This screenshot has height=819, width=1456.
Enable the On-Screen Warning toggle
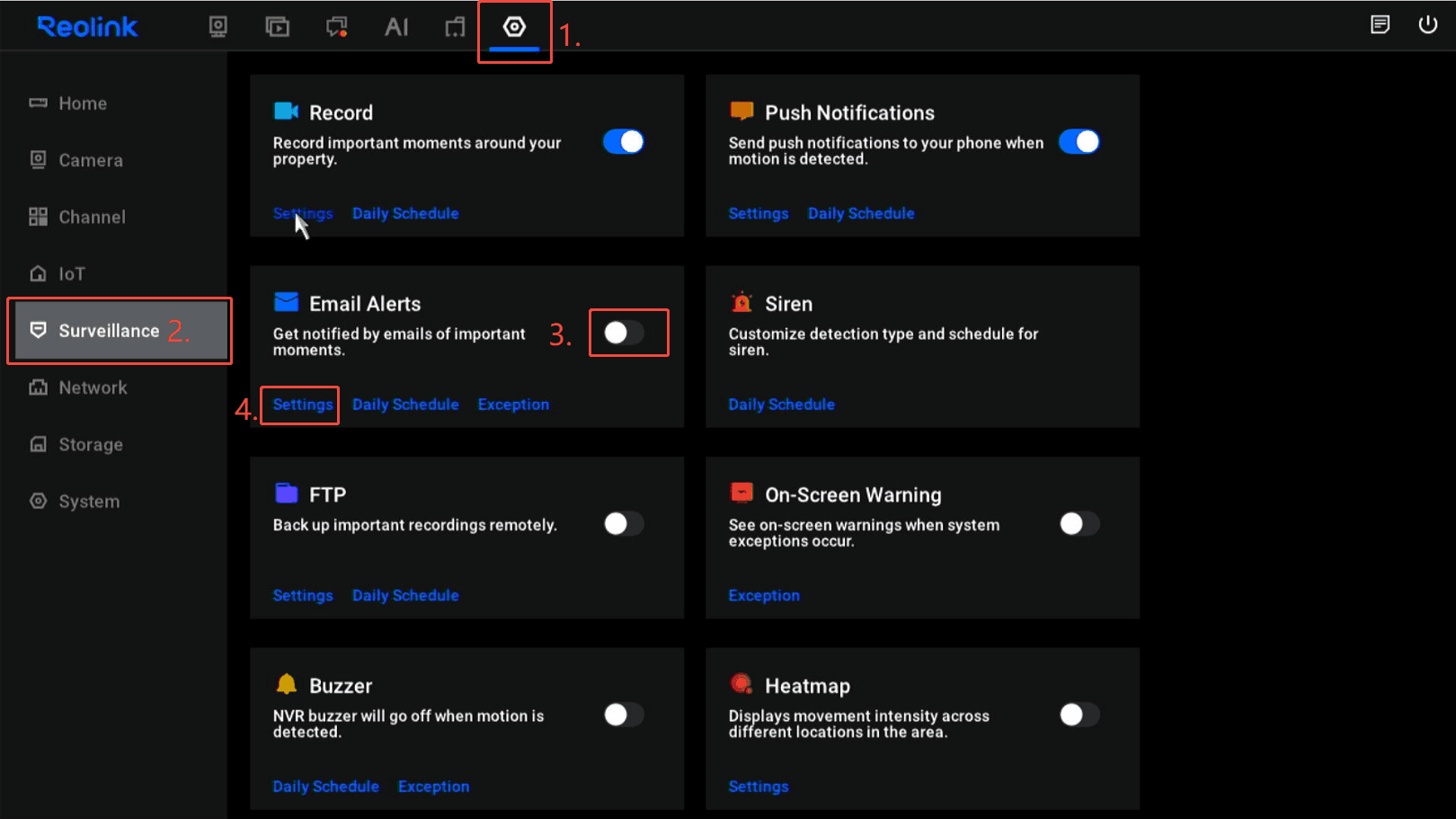click(1079, 523)
